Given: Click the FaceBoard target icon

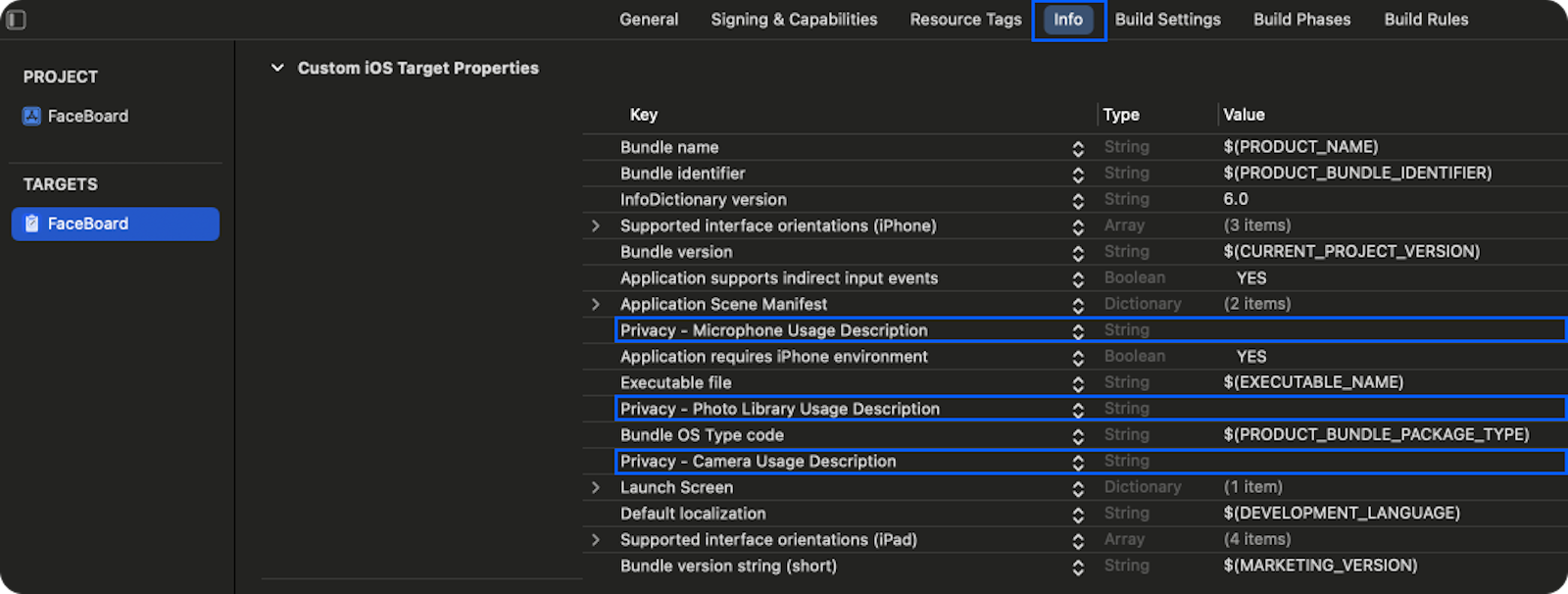Looking at the screenshot, I should pyautogui.click(x=32, y=223).
